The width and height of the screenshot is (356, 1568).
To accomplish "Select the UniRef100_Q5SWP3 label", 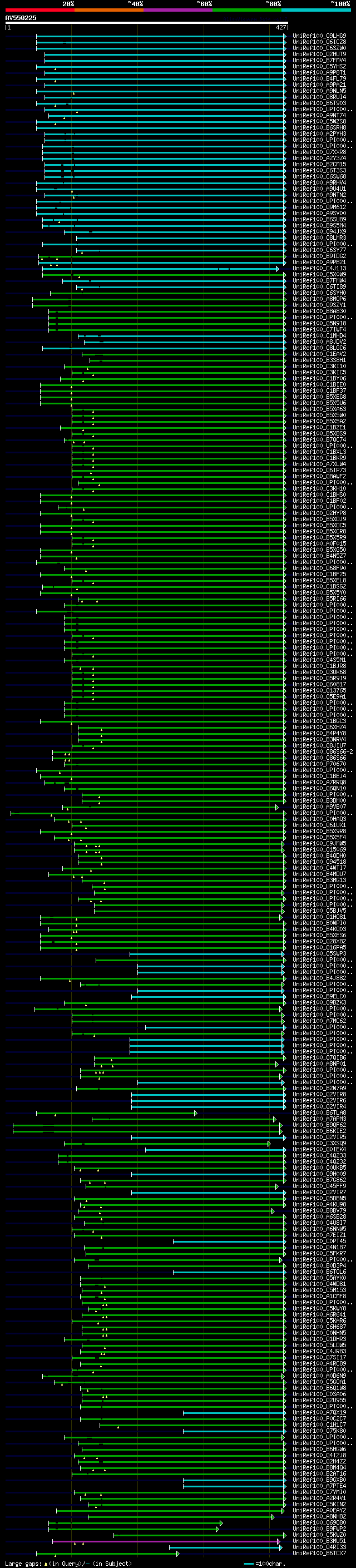I will (319, 954).
